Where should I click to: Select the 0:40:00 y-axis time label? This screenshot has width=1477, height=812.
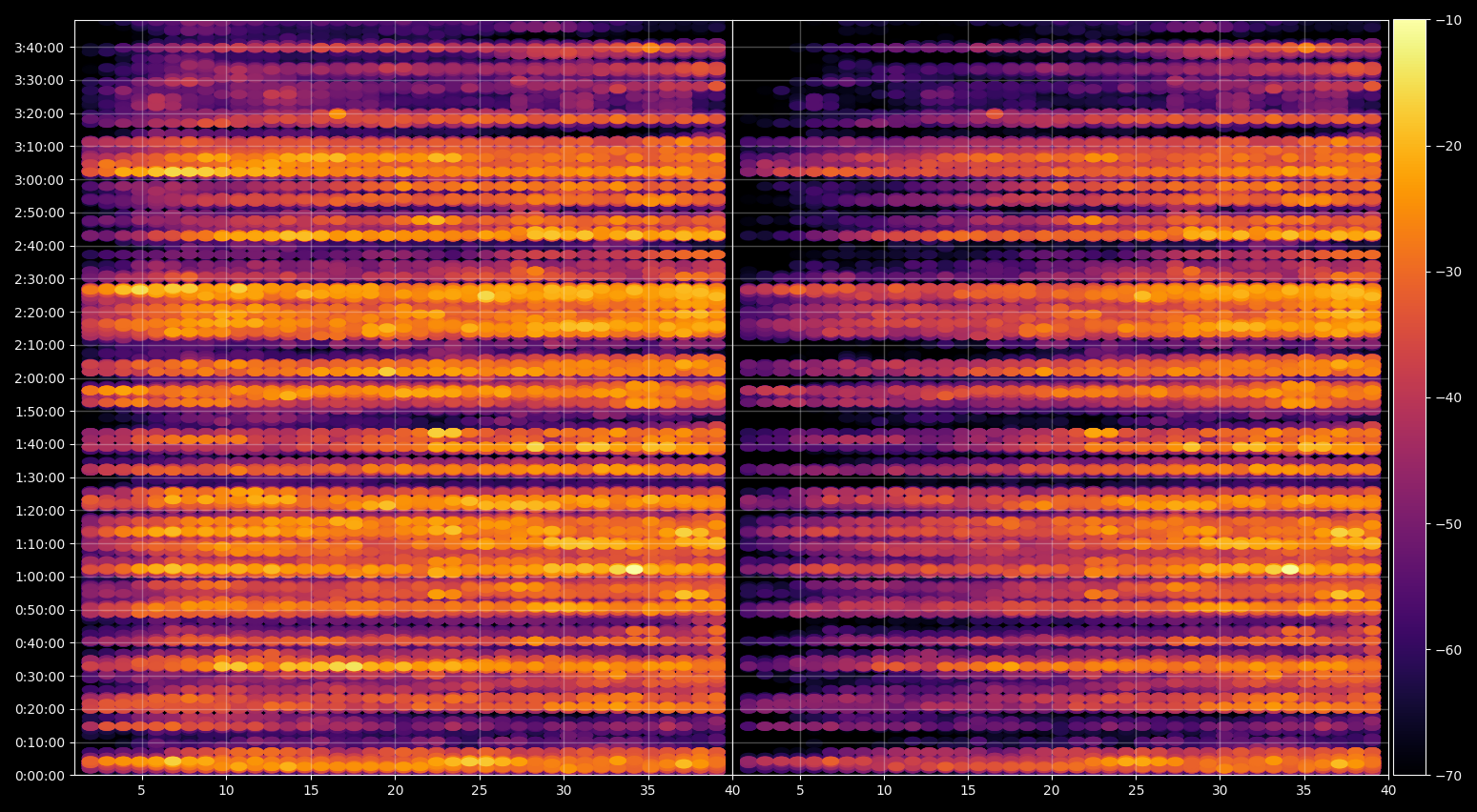(39, 643)
